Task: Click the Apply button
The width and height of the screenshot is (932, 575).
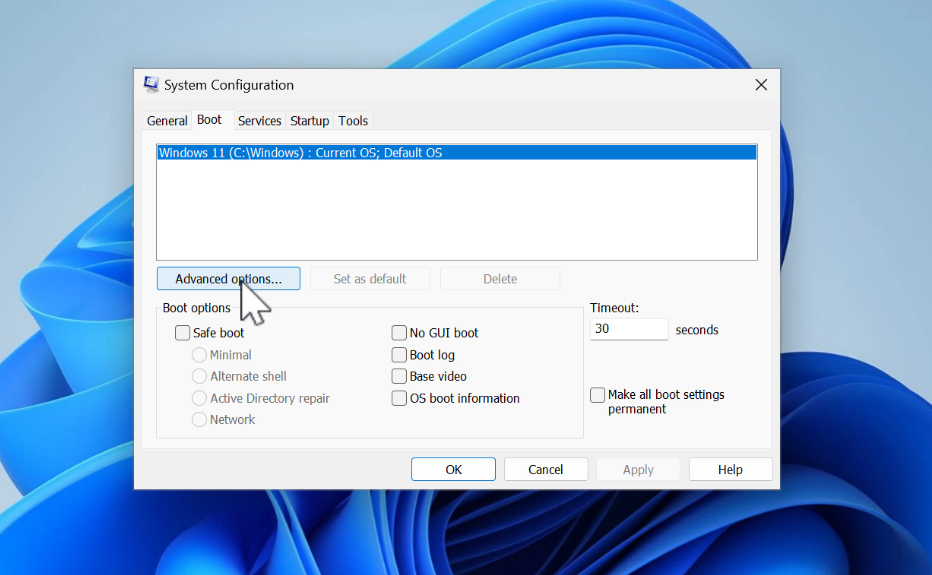Action: pos(638,469)
